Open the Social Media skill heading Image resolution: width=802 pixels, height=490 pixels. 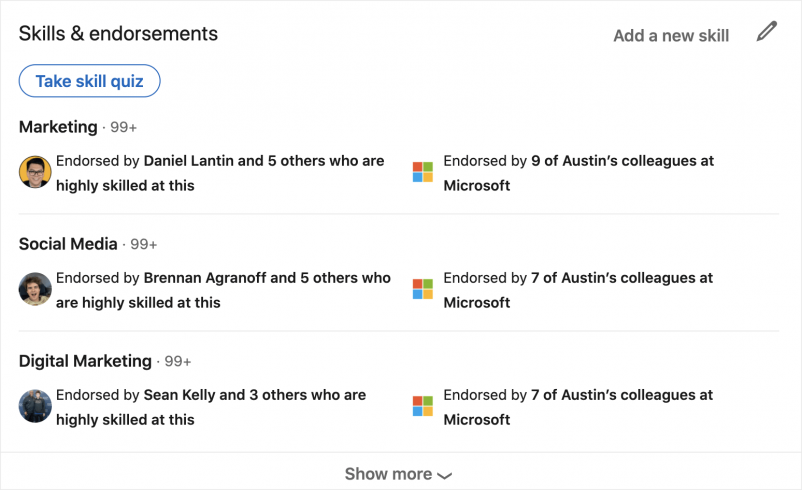tap(68, 244)
